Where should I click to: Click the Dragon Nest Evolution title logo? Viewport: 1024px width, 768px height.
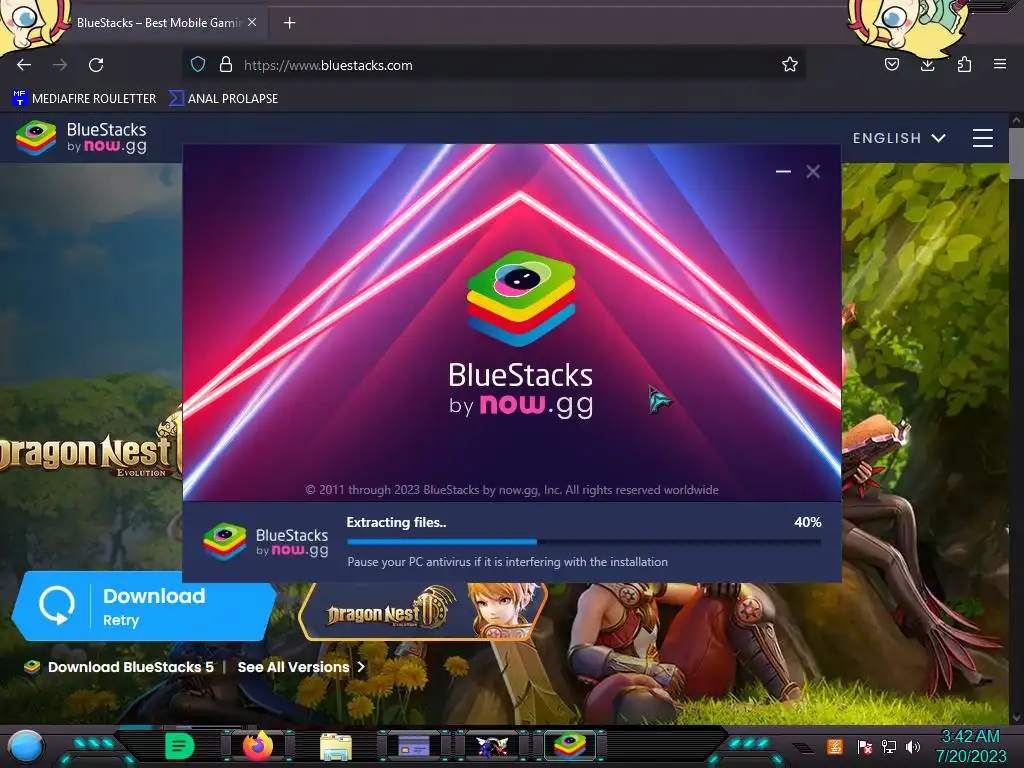pos(91,451)
